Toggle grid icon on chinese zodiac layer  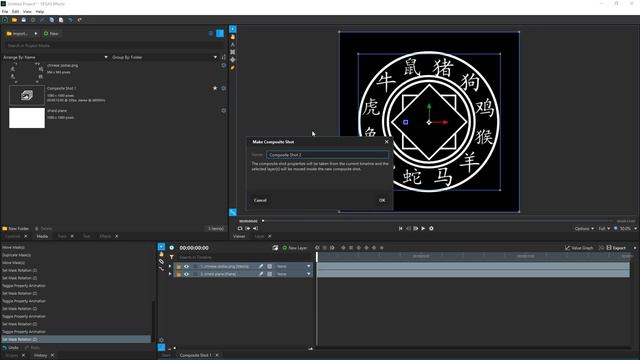(x=270, y=266)
